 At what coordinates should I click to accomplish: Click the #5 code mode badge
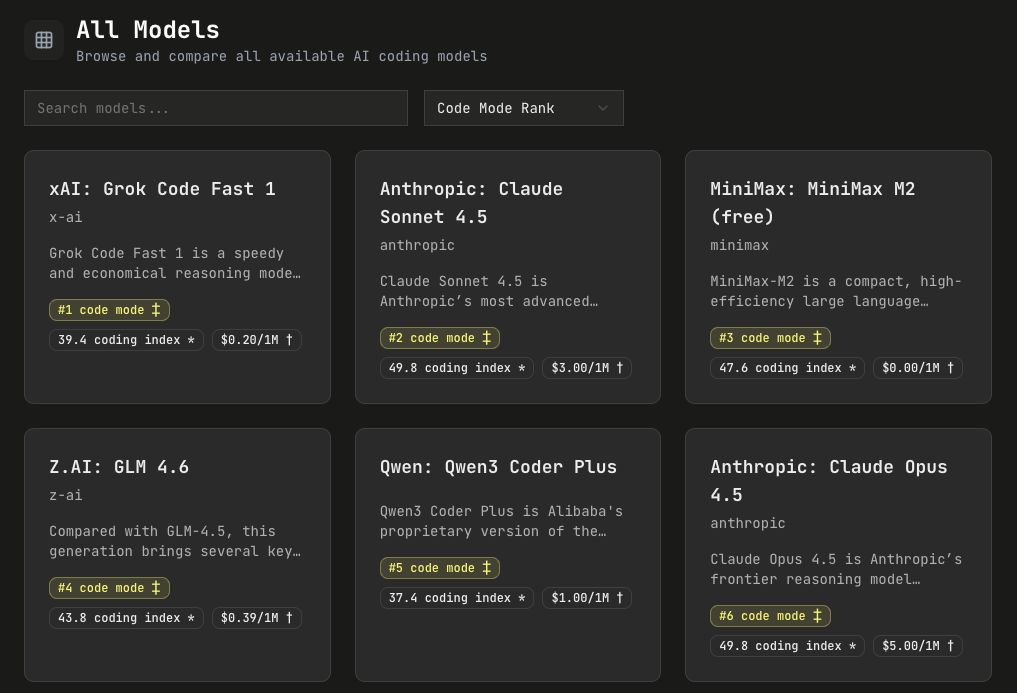point(440,567)
